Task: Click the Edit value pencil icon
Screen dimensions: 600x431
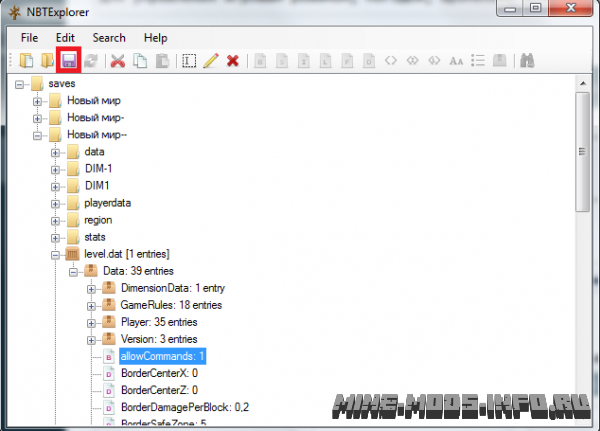Action: (x=211, y=60)
